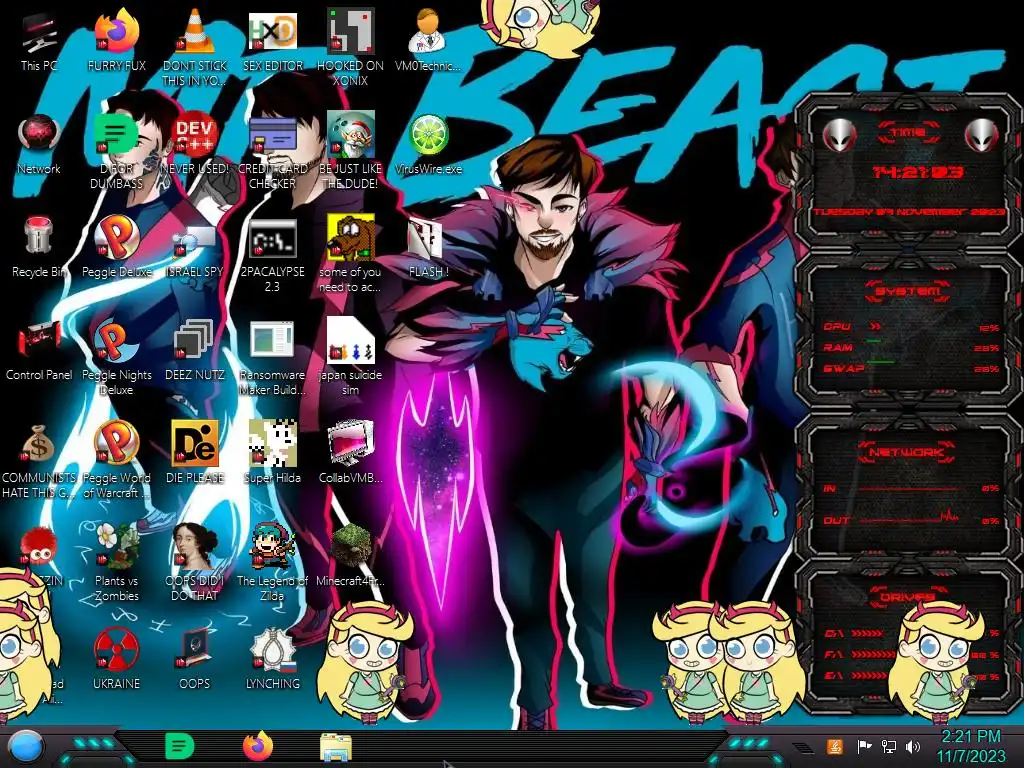1024x768 pixels.
Task: Select the green D FOR DUMBASS shortcut
Action: pyautogui.click(x=116, y=136)
